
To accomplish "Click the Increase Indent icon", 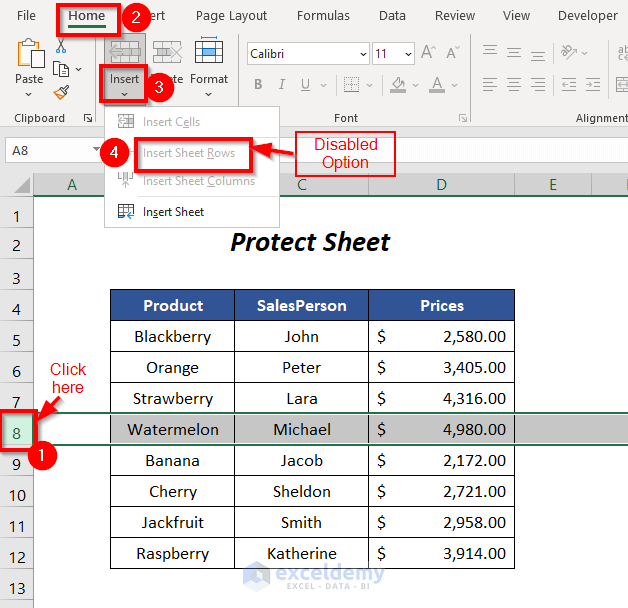I will (x=593, y=85).
